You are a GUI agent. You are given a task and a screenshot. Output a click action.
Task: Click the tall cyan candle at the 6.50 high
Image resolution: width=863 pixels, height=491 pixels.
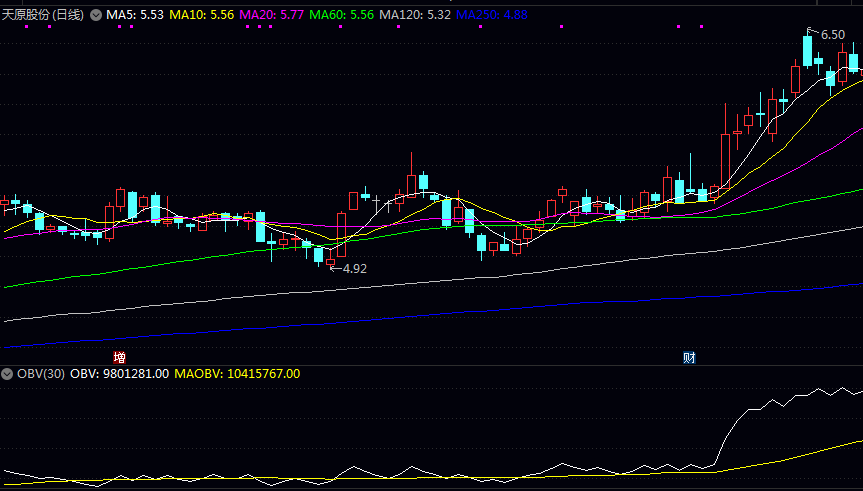[x=807, y=50]
